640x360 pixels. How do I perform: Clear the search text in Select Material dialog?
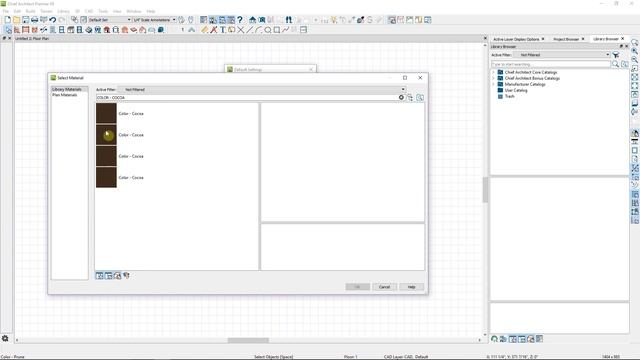[x=401, y=98]
